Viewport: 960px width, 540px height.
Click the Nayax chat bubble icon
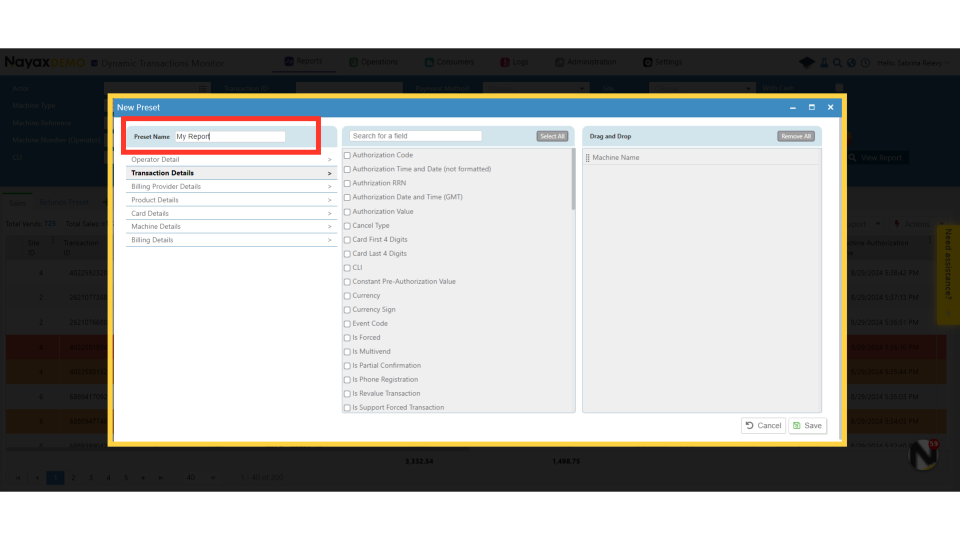click(x=922, y=454)
